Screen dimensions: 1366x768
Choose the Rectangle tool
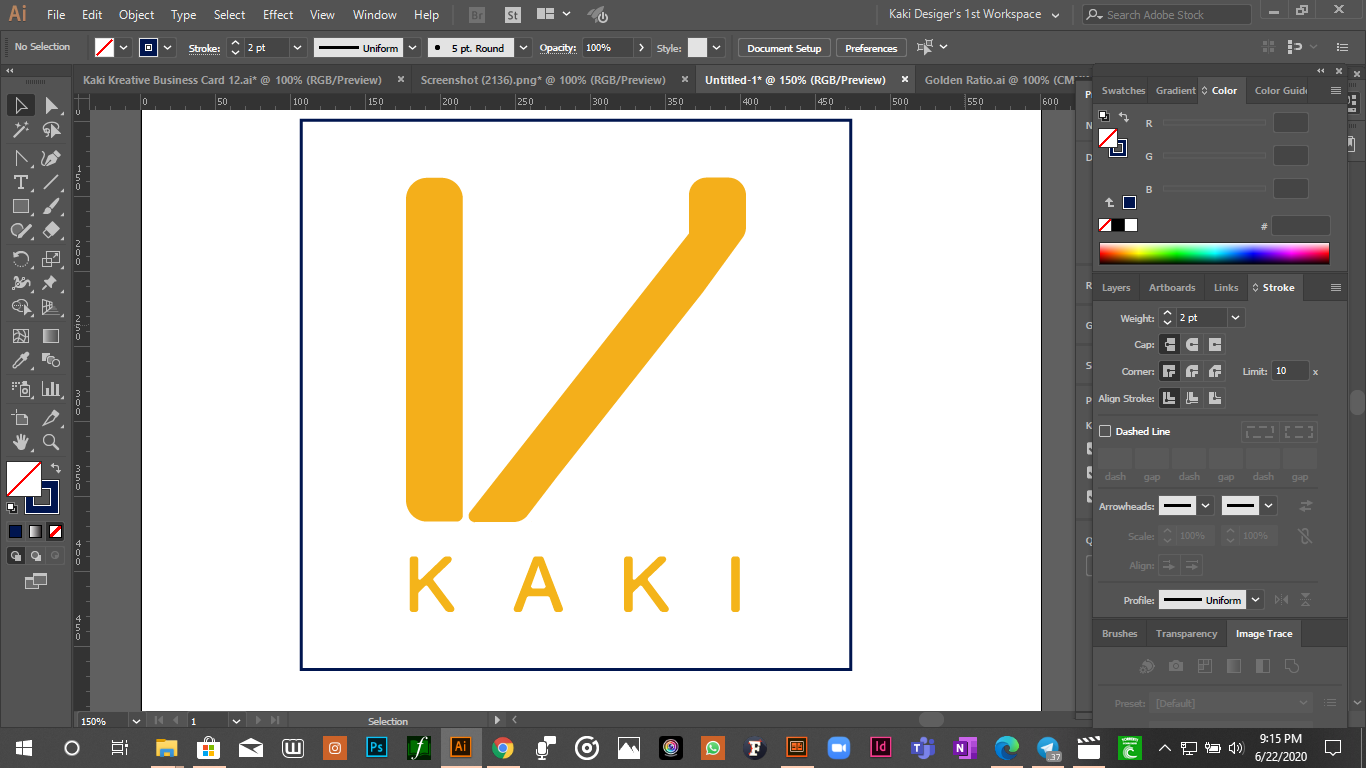click(20, 206)
